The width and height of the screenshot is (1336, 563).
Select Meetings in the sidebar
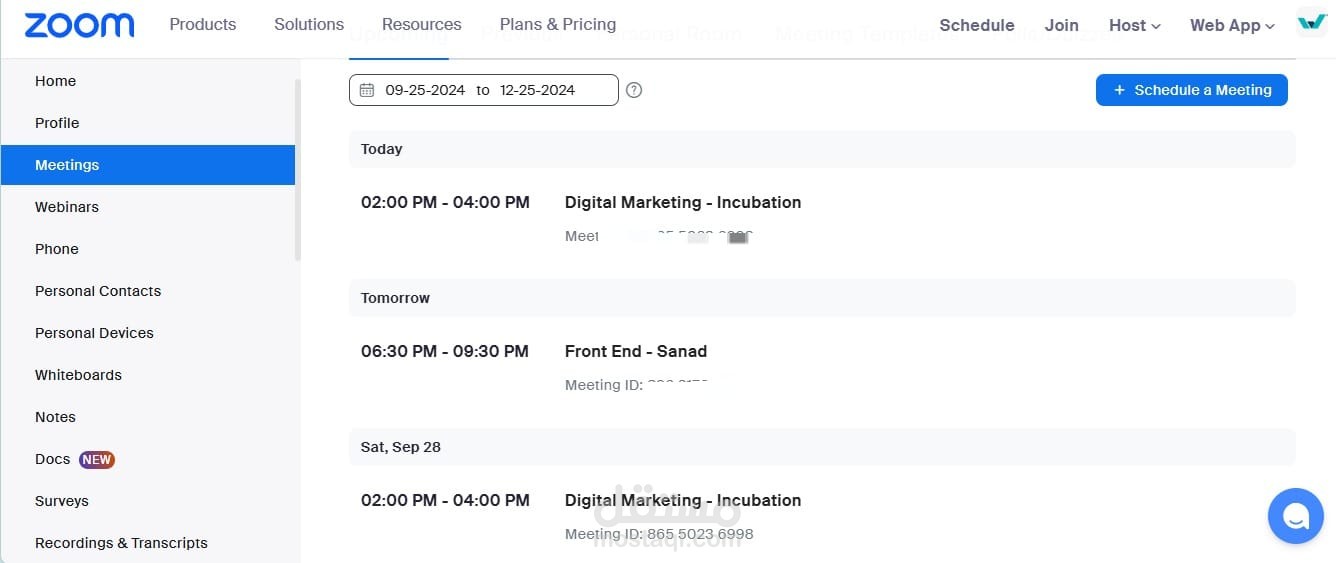[148, 165]
